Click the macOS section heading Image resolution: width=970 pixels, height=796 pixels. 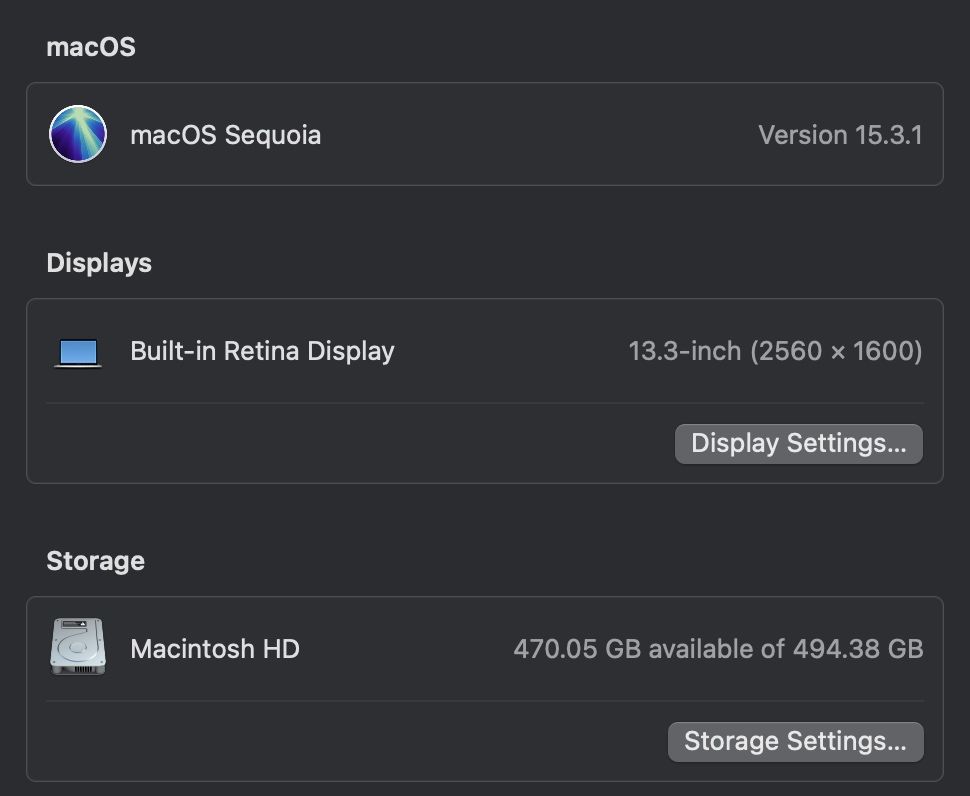pos(91,47)
